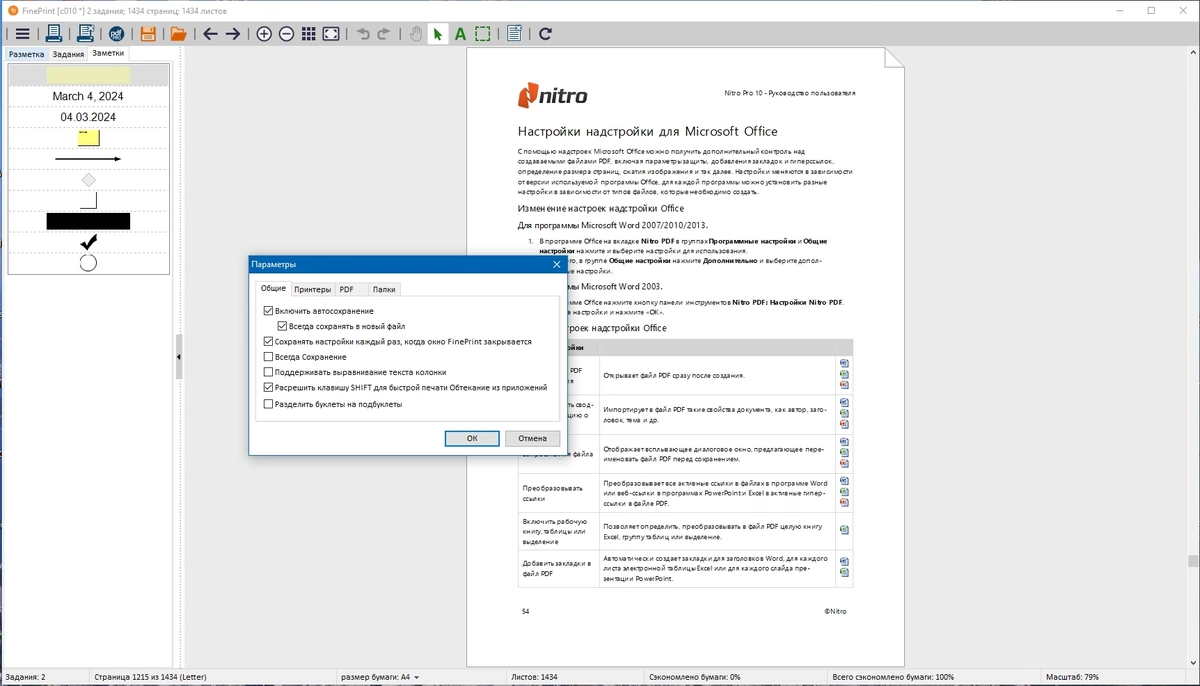
Task: Toggle 'Всегда сохранять в новый файл' checkbox
Action: 282,326
